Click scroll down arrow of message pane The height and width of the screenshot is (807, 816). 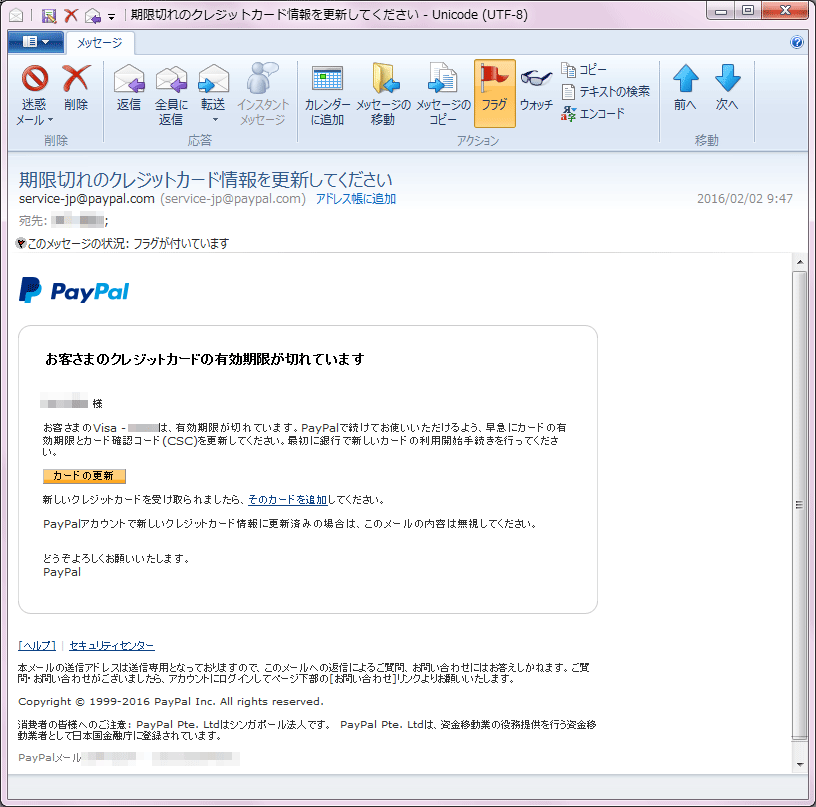tap(800, 764)
